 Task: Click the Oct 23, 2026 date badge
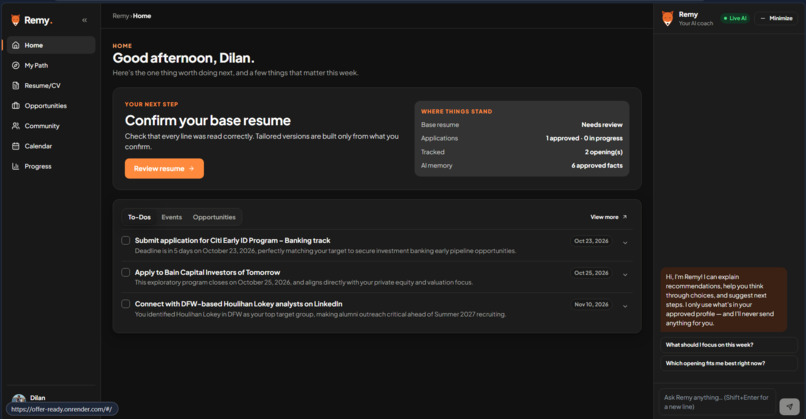(591, 241)
